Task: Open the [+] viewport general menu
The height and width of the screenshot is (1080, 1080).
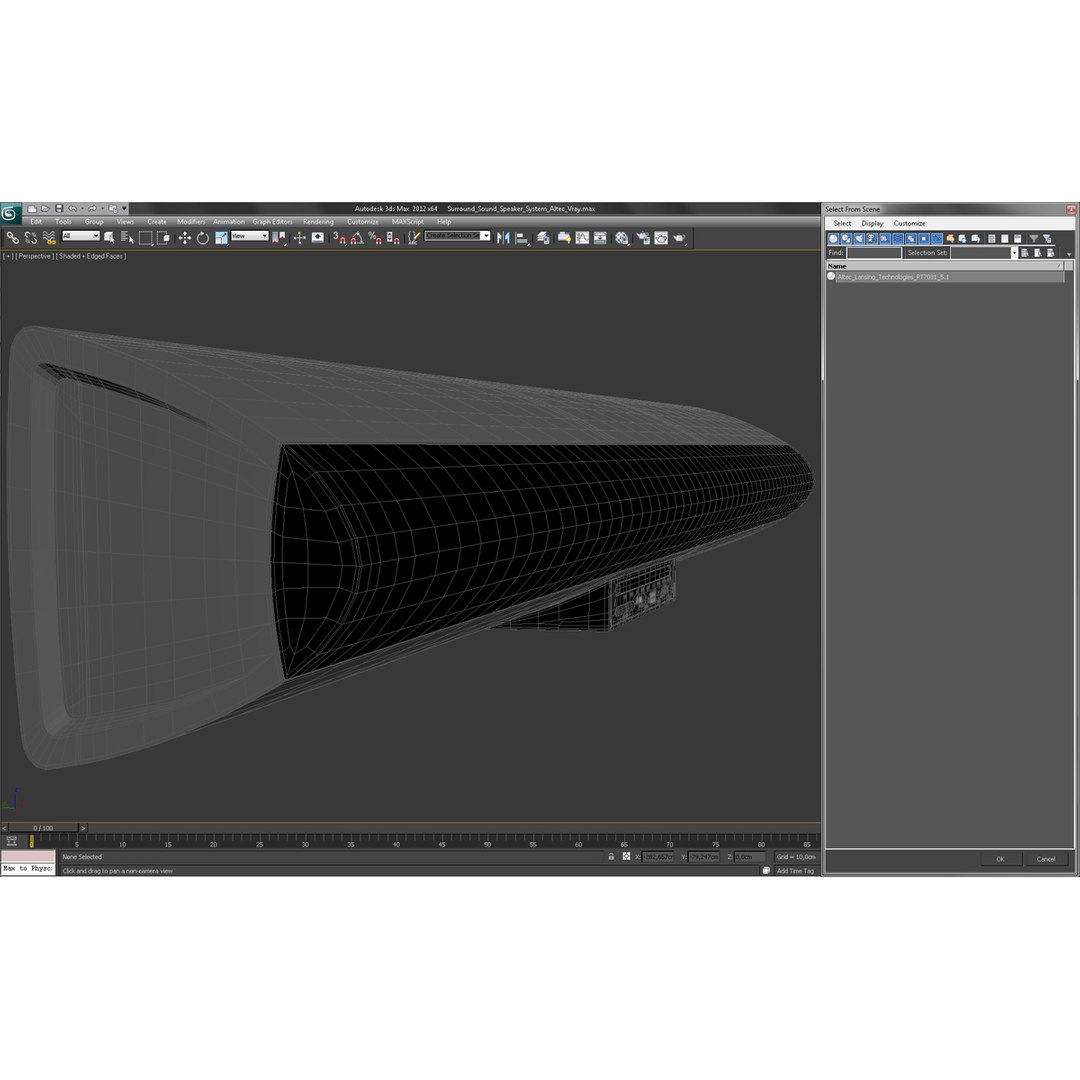Action: coord(8,256)
